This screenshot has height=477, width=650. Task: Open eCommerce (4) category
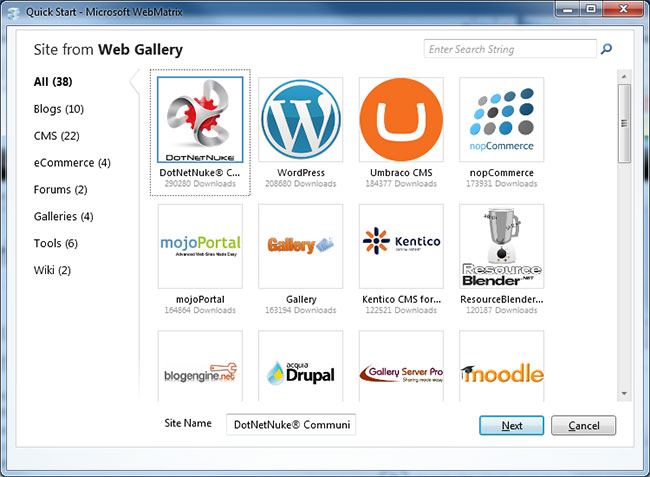(72, 163)
